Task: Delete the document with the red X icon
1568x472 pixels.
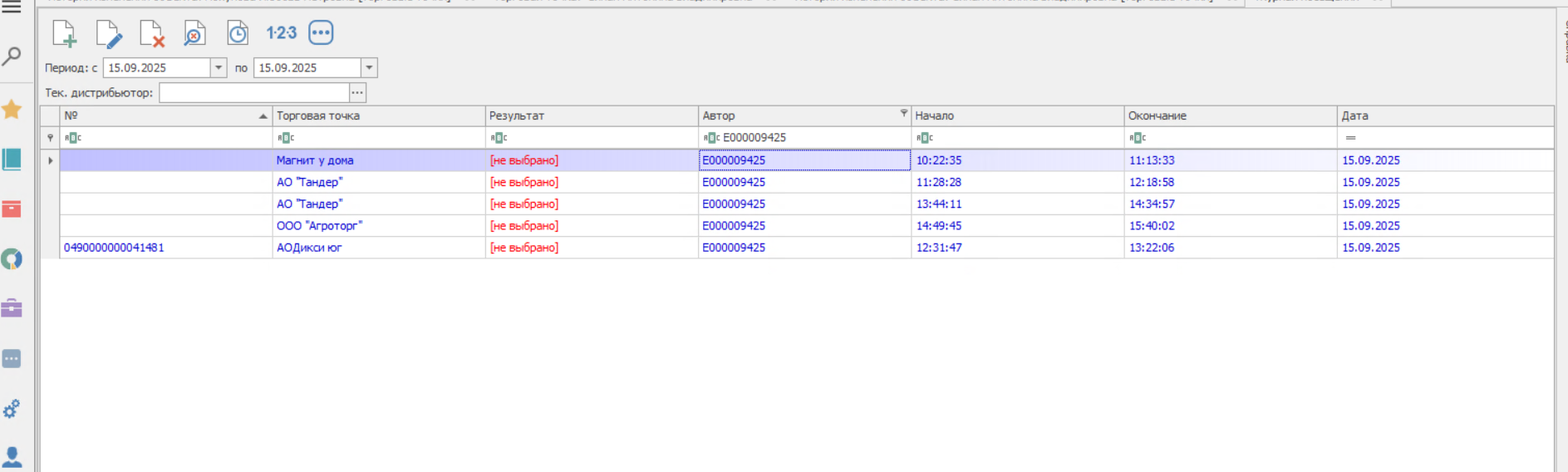Action: (152, 33)
